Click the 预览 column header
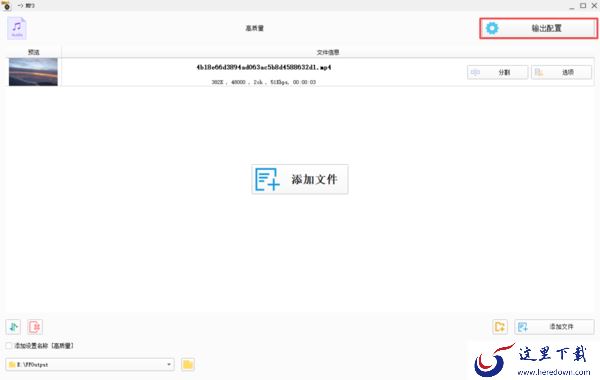 click(34, 52)
